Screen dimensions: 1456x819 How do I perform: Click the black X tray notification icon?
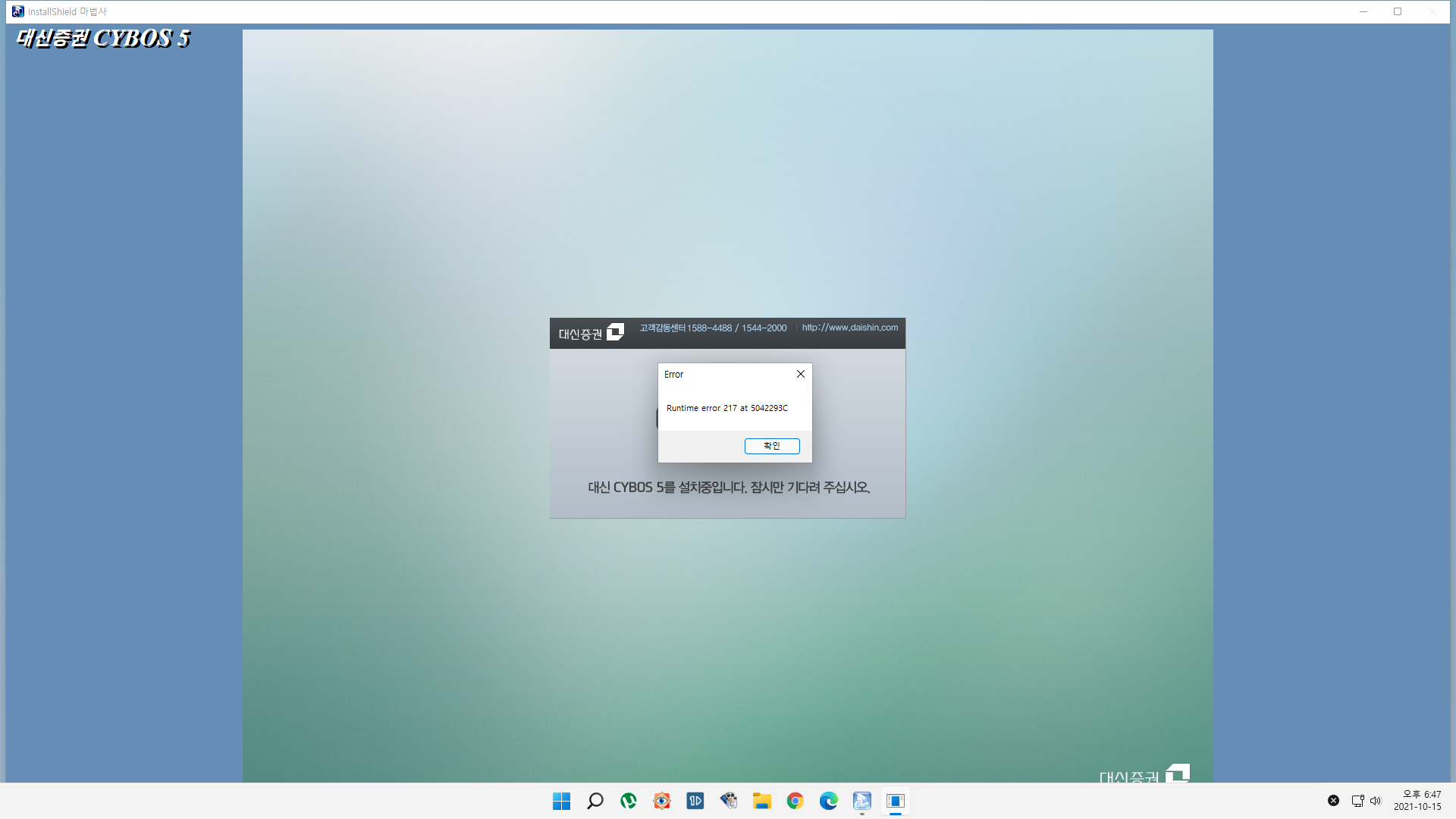pos(1333,801)
